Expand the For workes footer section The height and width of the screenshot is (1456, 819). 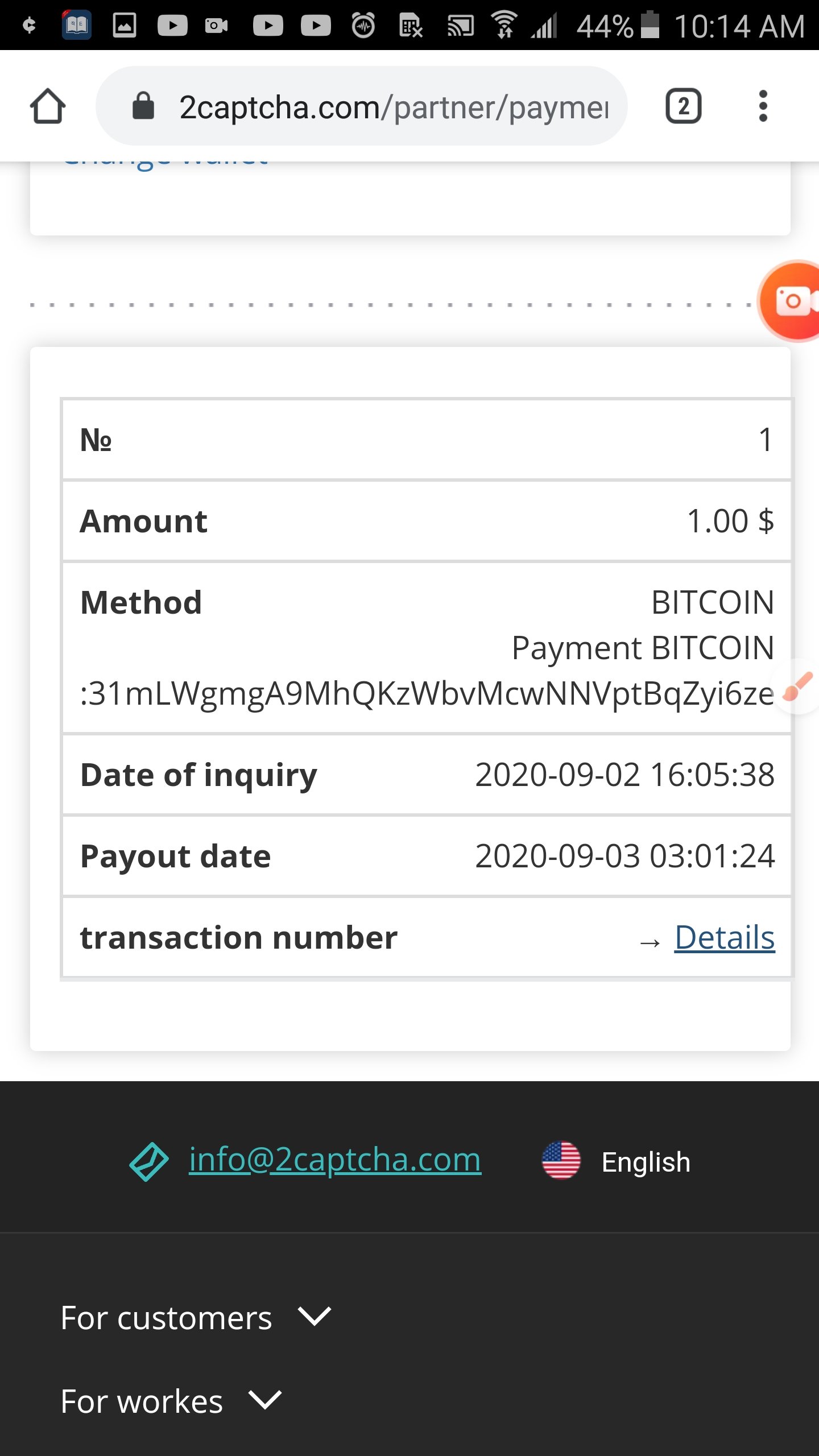(x=171, y=1401)
